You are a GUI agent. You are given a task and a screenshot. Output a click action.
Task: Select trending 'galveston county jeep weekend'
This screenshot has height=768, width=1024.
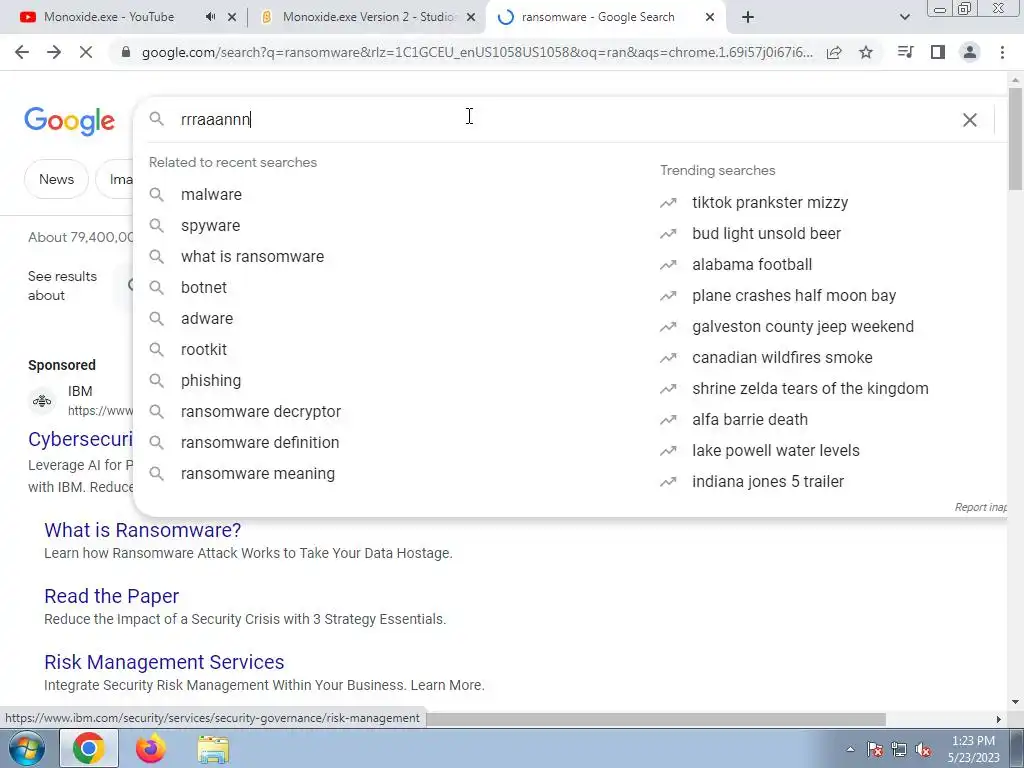pos(803,327)
